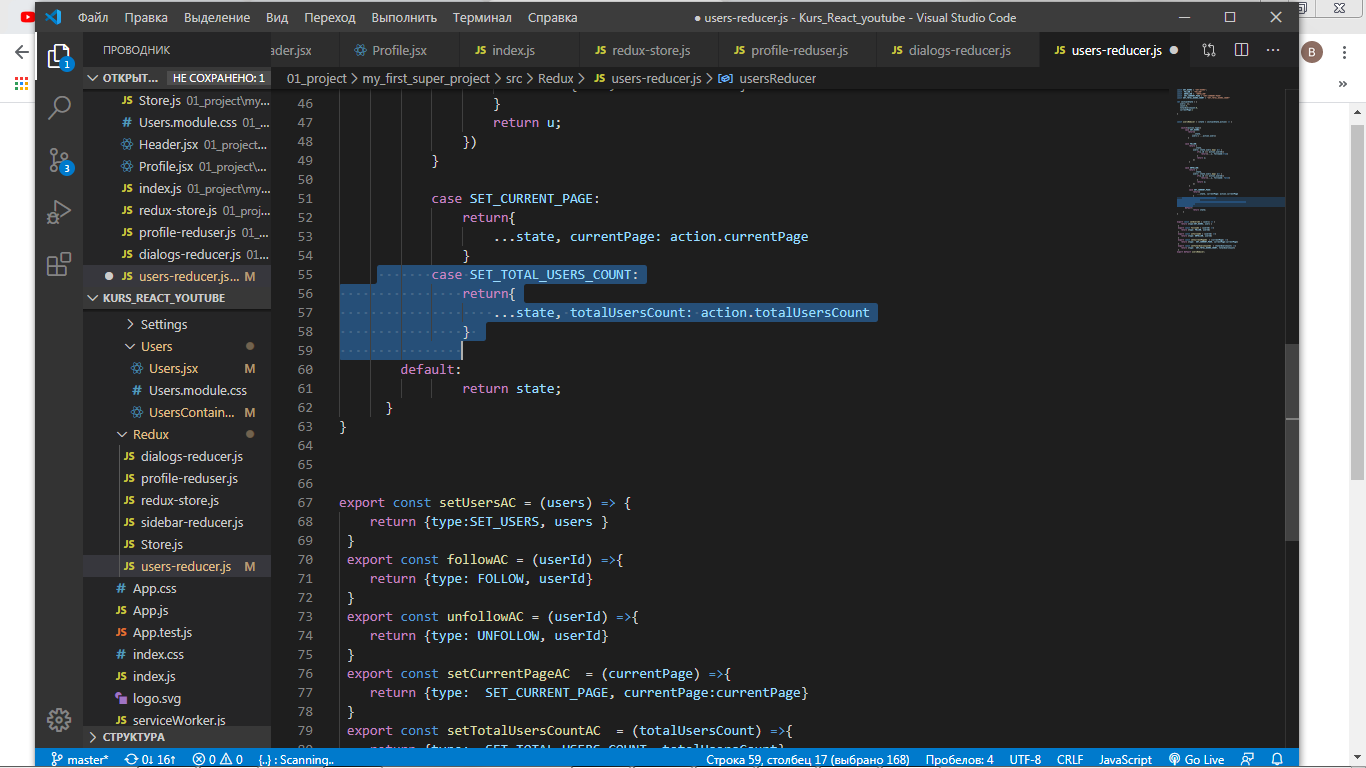Viewport: 1366px width, 768px height.
Task: Open the Manage gear icon
Action: [x=59, y=720]
